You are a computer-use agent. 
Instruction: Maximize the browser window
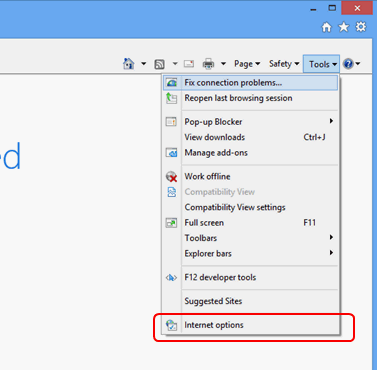(x=332, y=8)
